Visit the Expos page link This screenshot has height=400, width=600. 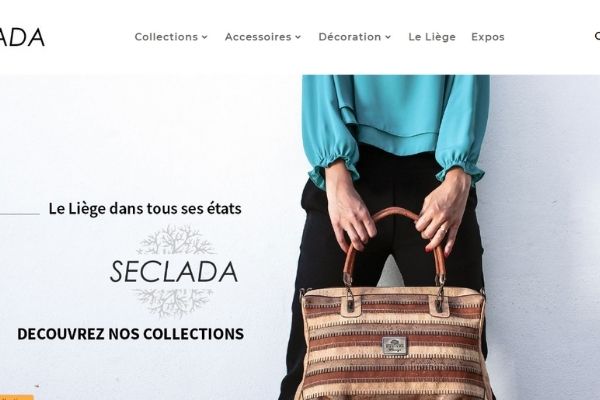488,37
